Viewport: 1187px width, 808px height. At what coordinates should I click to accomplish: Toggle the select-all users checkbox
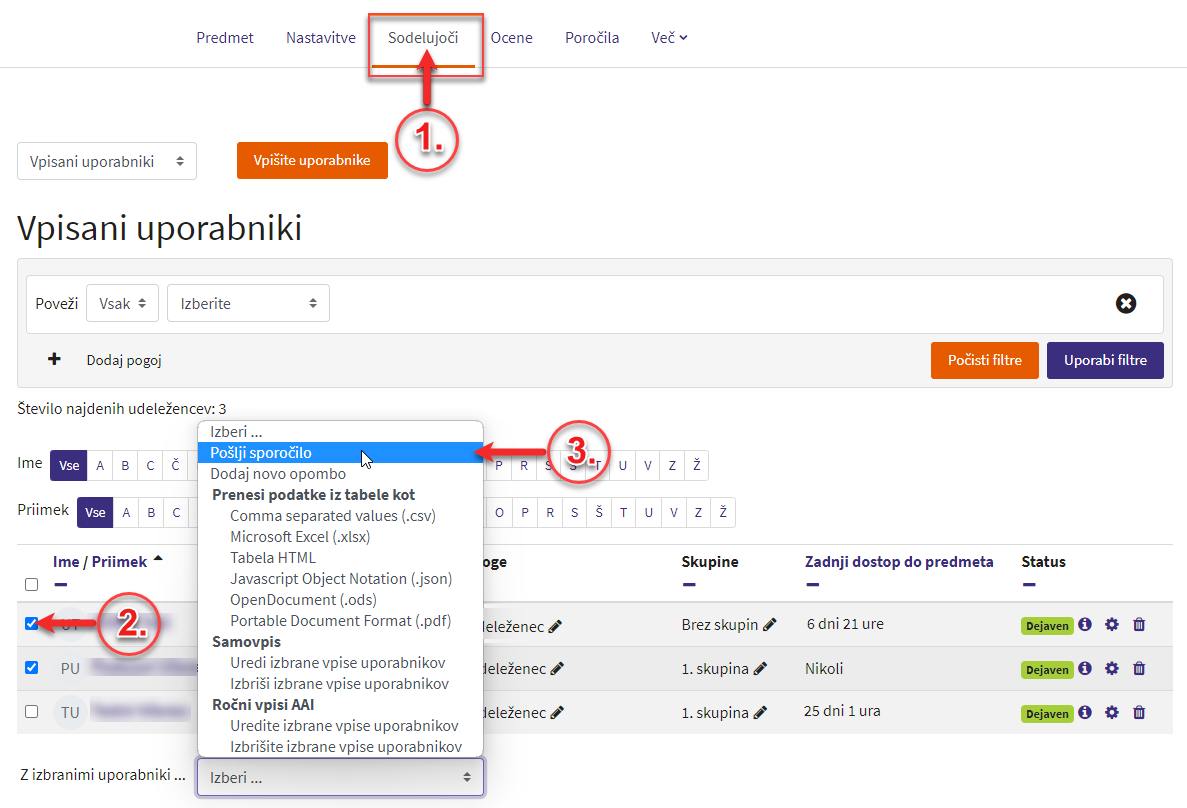click(x=32, y=585)
